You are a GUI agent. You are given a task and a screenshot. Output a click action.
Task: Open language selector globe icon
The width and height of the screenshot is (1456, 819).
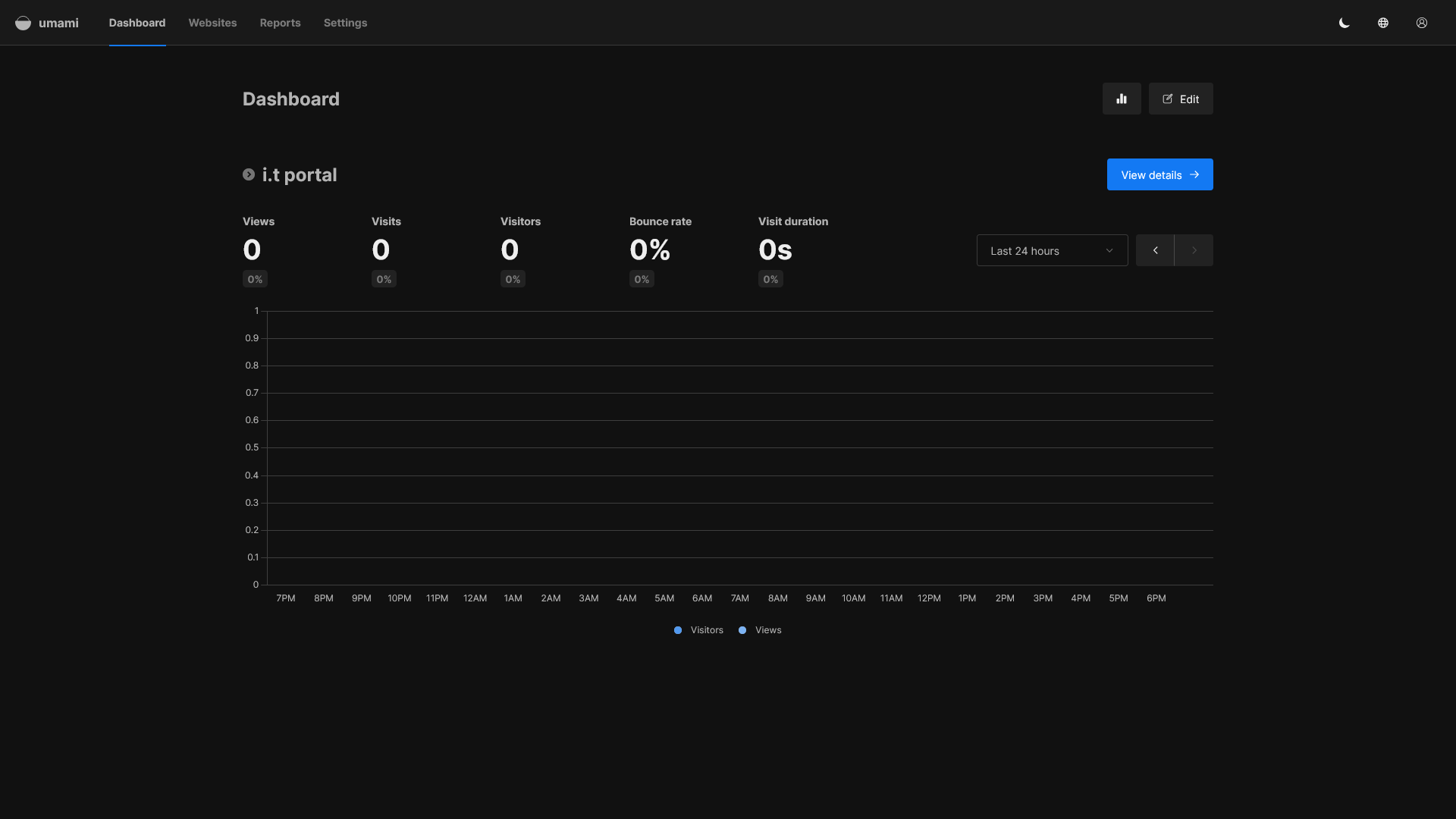click(x=1383, y=23)
